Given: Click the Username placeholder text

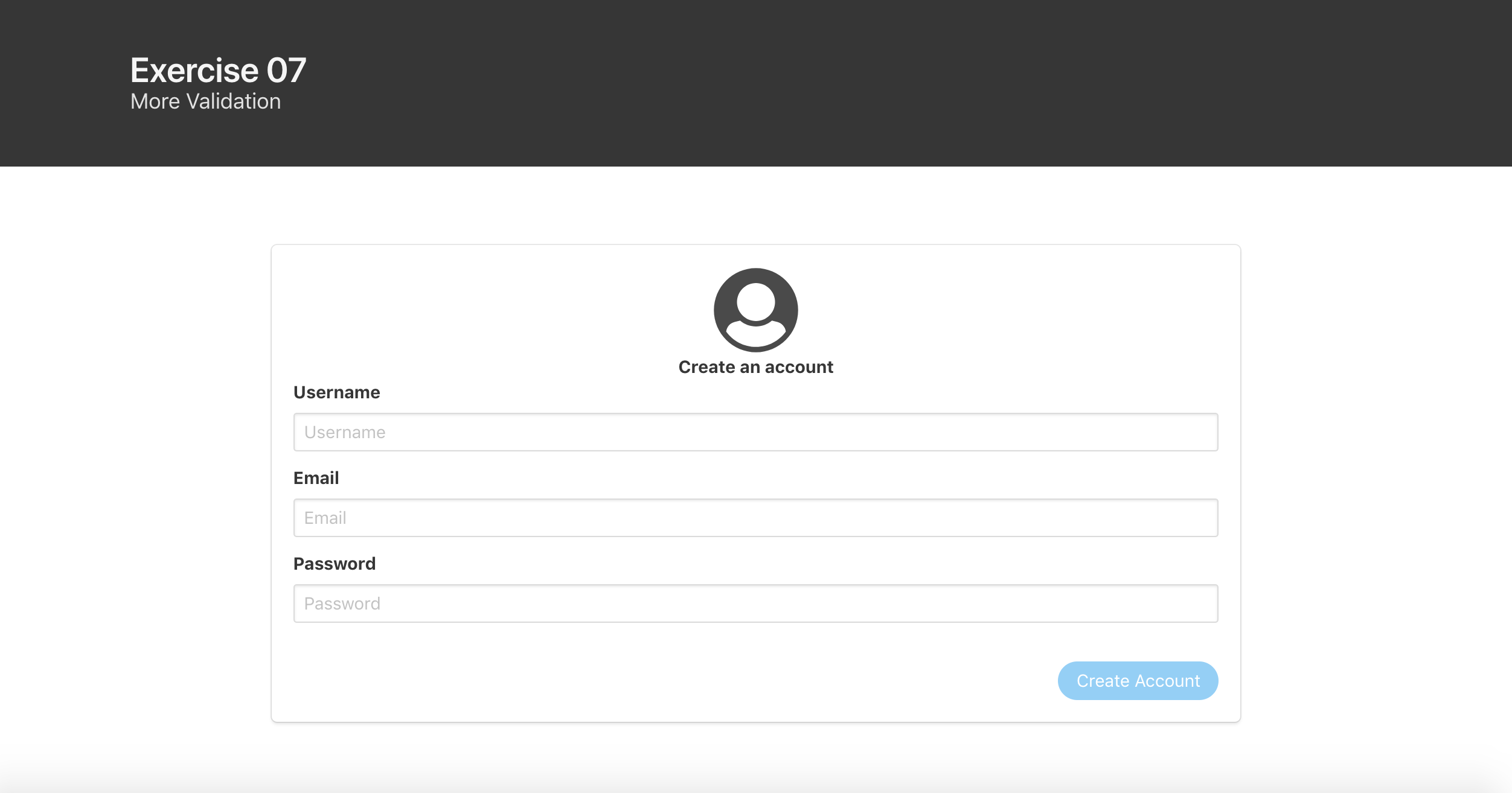Looking at the screenshot, I should click(x=345, y=432).
